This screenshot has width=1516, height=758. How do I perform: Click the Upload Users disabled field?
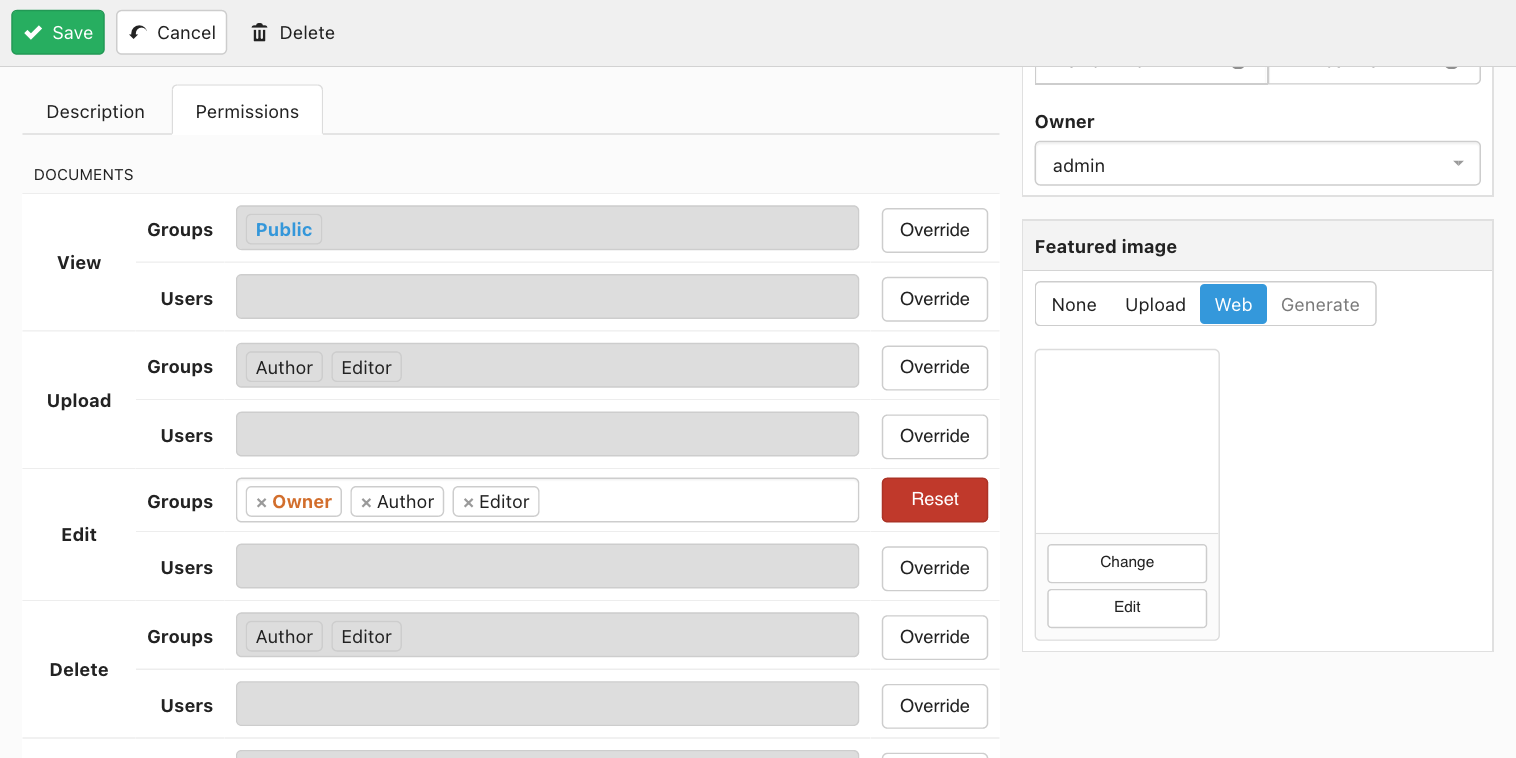(x=547, y=434)
